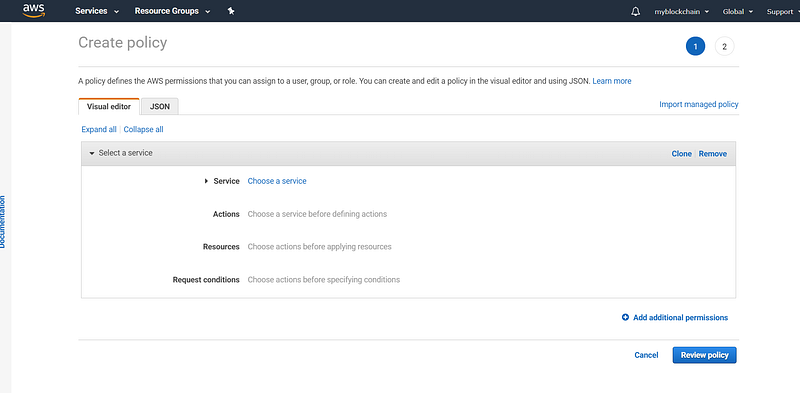This screenshot has height=393, width=800.
Task: Open the Learn more link
Action: [x=612, y=81]
